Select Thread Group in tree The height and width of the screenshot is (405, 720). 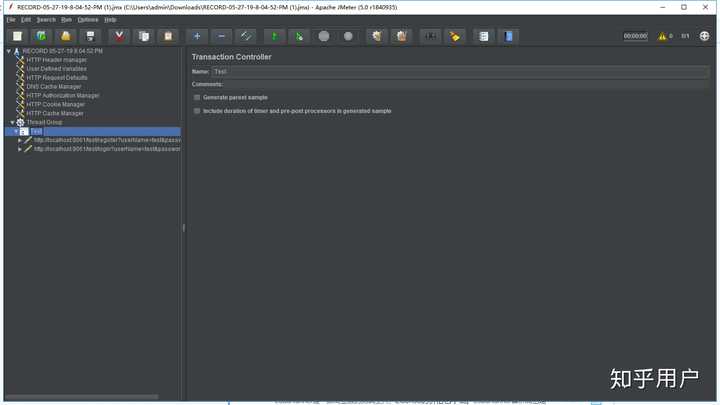pos(44,123)
